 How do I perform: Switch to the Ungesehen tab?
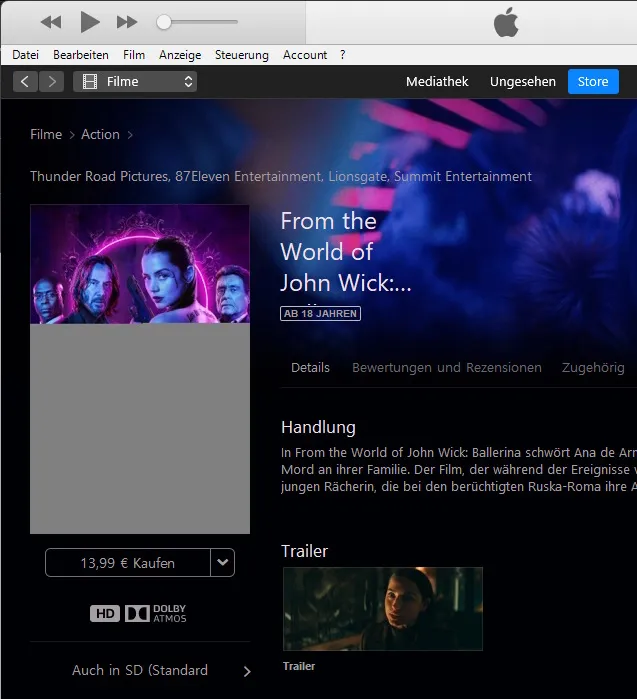[523, 82]
